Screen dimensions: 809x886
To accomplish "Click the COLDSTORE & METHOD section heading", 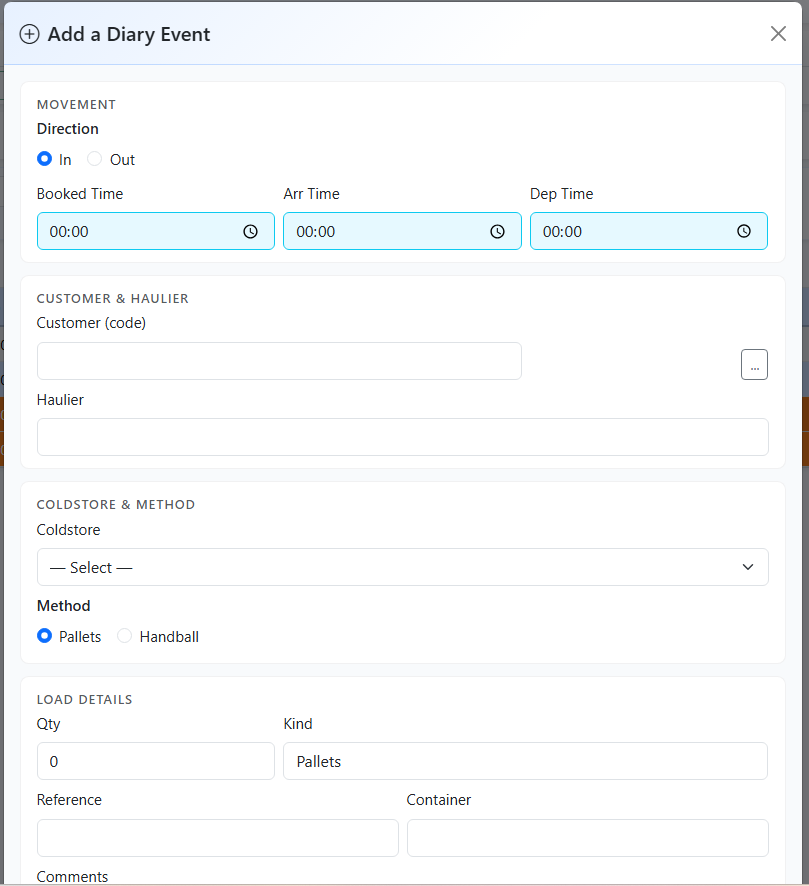I will point(116,505).
